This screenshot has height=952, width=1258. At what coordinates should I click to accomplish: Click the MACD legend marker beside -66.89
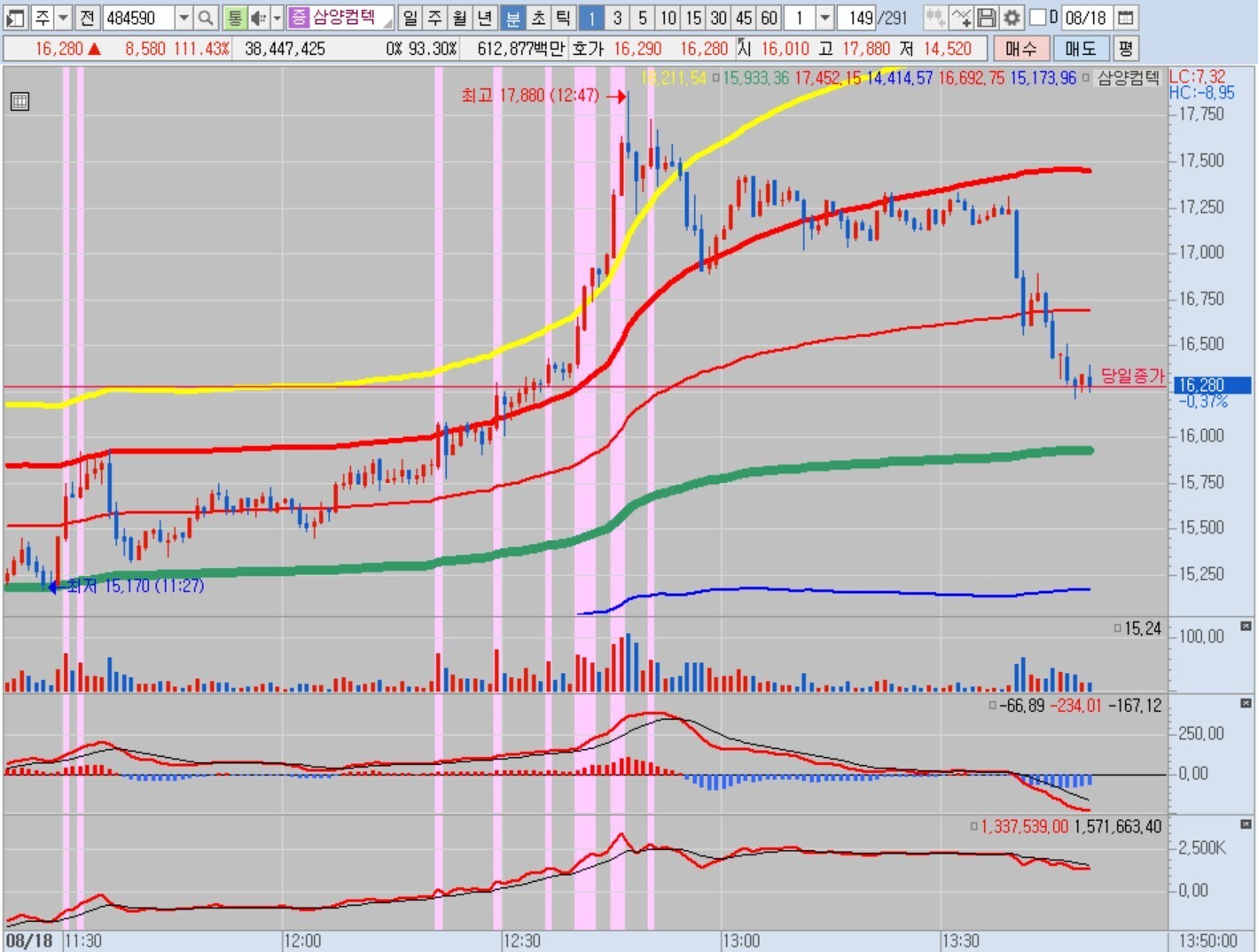993,706
